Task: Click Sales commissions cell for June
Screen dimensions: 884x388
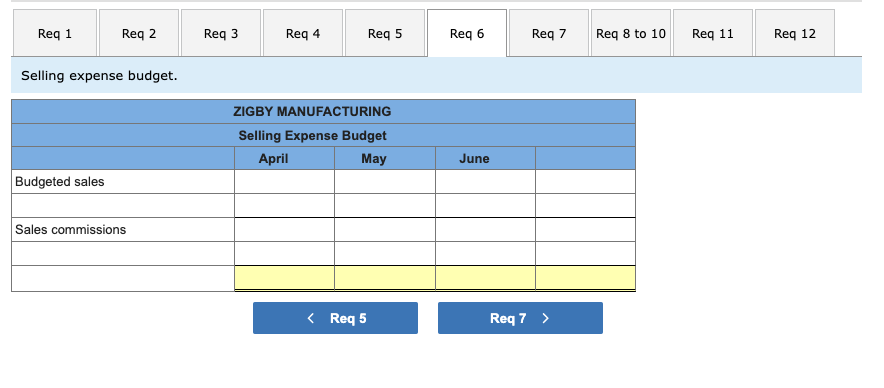Action: click(x=485, y=230)
